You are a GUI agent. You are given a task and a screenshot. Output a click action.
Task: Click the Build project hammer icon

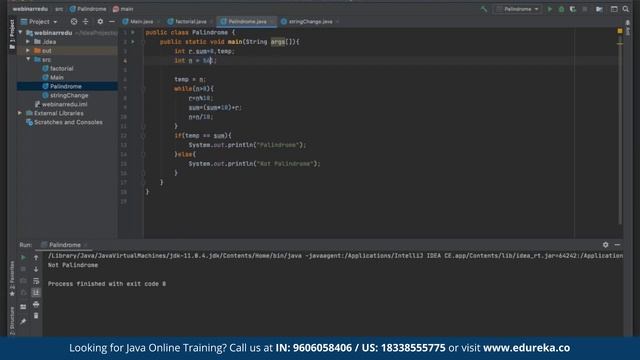click(484, 9)
